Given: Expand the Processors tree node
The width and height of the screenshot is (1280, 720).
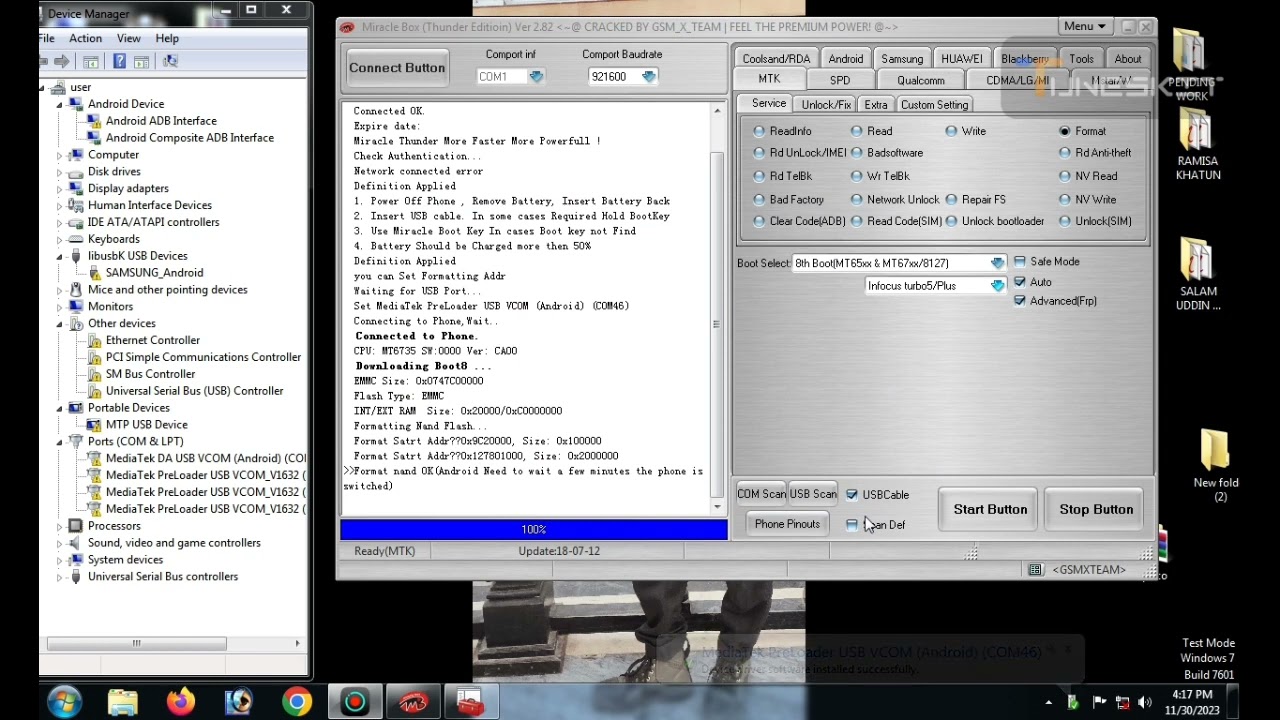Looking at the screenshot, I should (x=60, y=526).
